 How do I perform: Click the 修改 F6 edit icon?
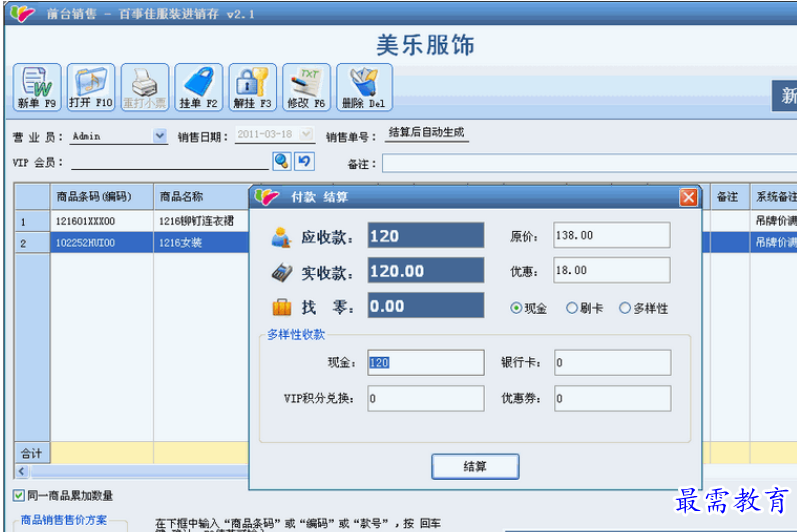306,87
